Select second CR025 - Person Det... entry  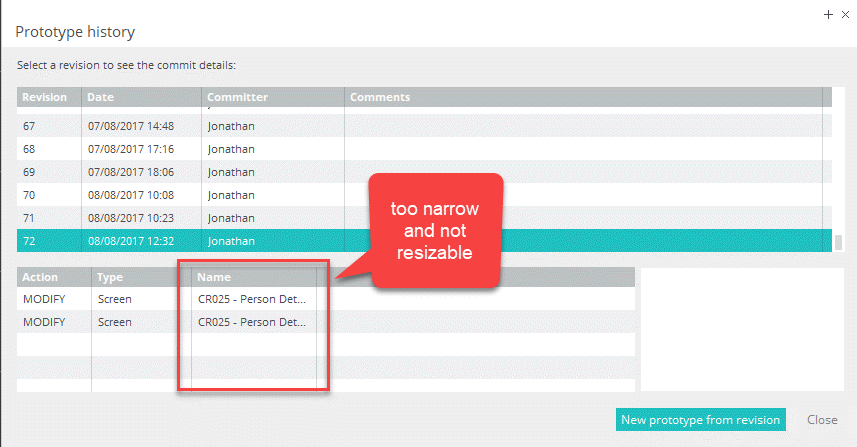tap(252, 322)
